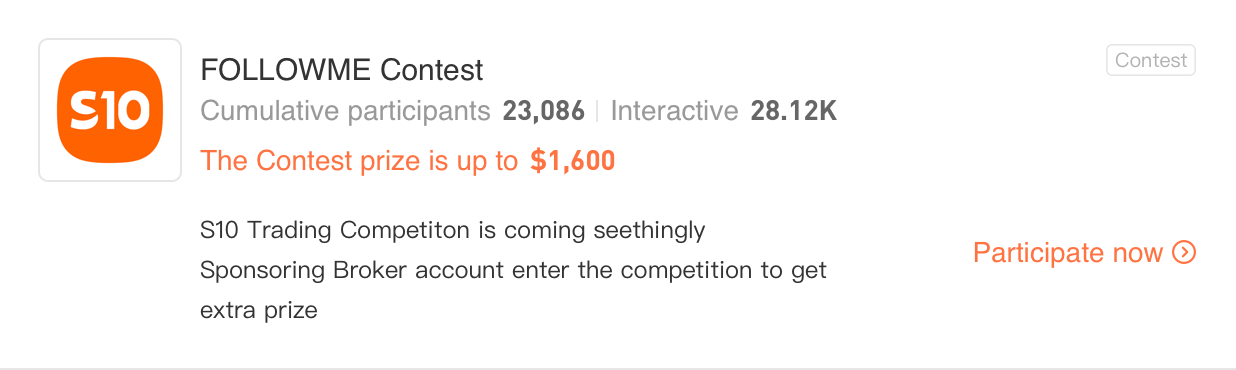The image size is (1236, 370).
Task: Click the vertical divider between participants and Interactive
Action: (x=597, y=111)
